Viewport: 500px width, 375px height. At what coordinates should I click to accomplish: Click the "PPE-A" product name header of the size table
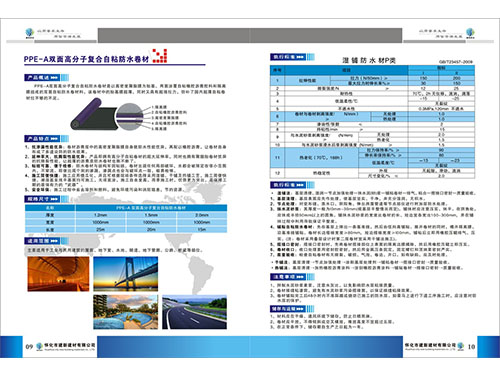coord(151,208)
